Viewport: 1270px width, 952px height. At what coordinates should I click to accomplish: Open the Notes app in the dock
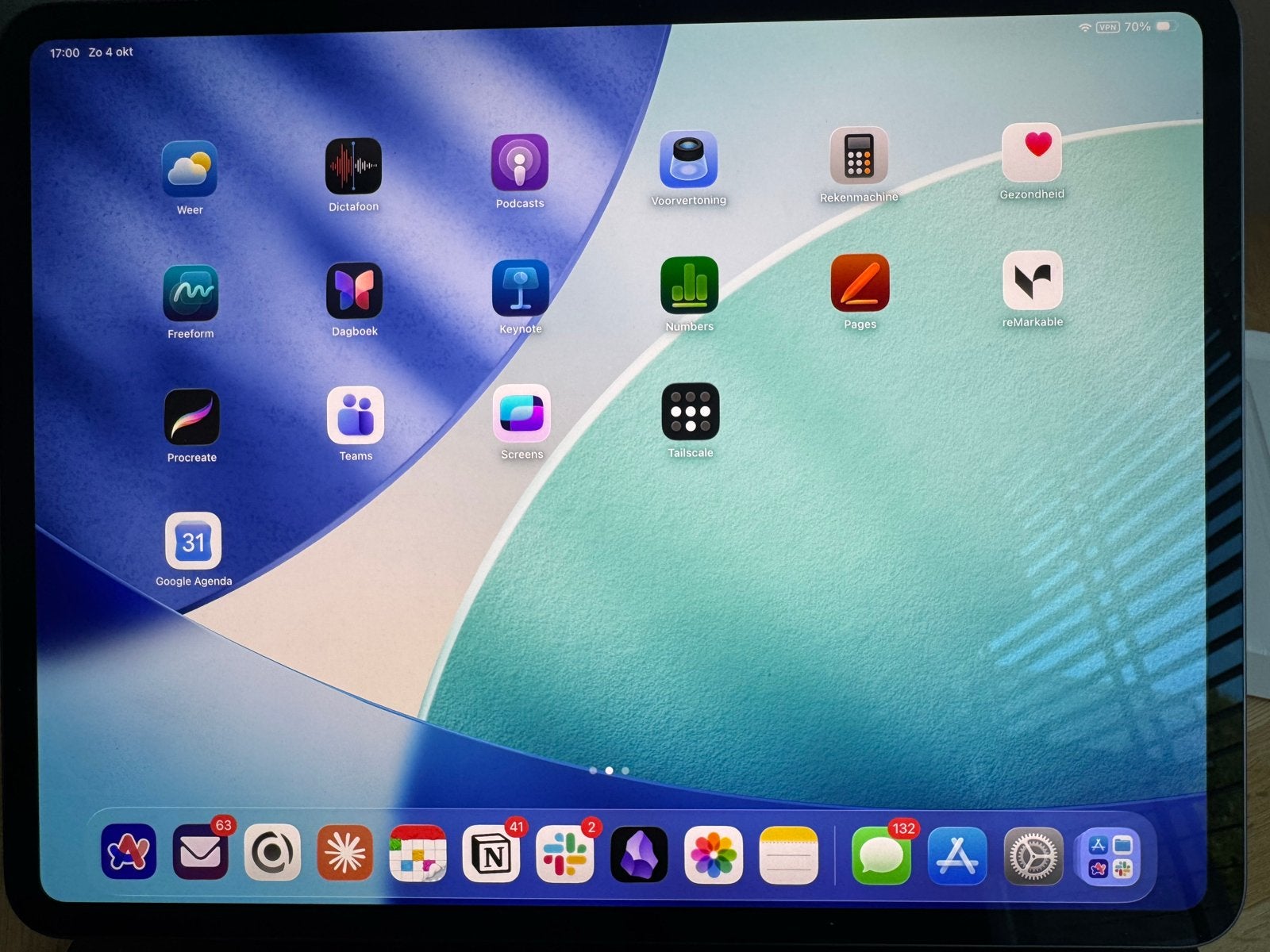[x=788, y=855]
